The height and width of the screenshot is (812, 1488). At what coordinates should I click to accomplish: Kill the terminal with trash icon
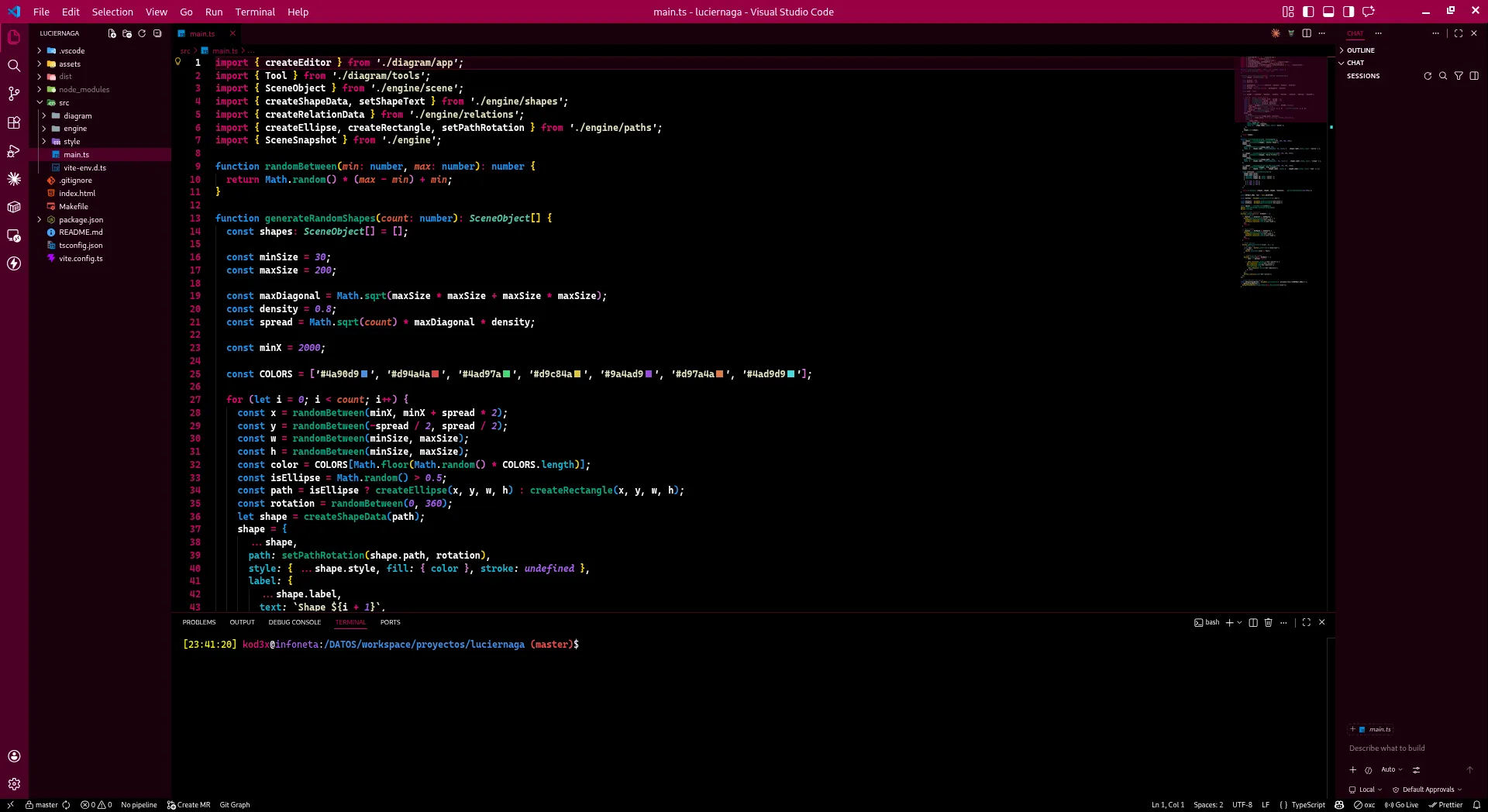1269,622
